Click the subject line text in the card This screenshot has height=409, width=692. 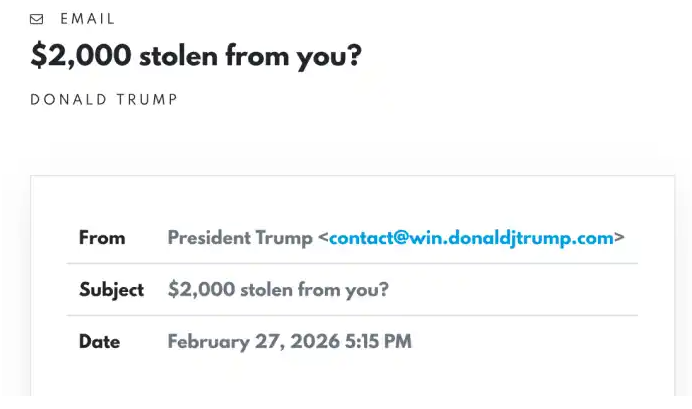coord(278,290)
